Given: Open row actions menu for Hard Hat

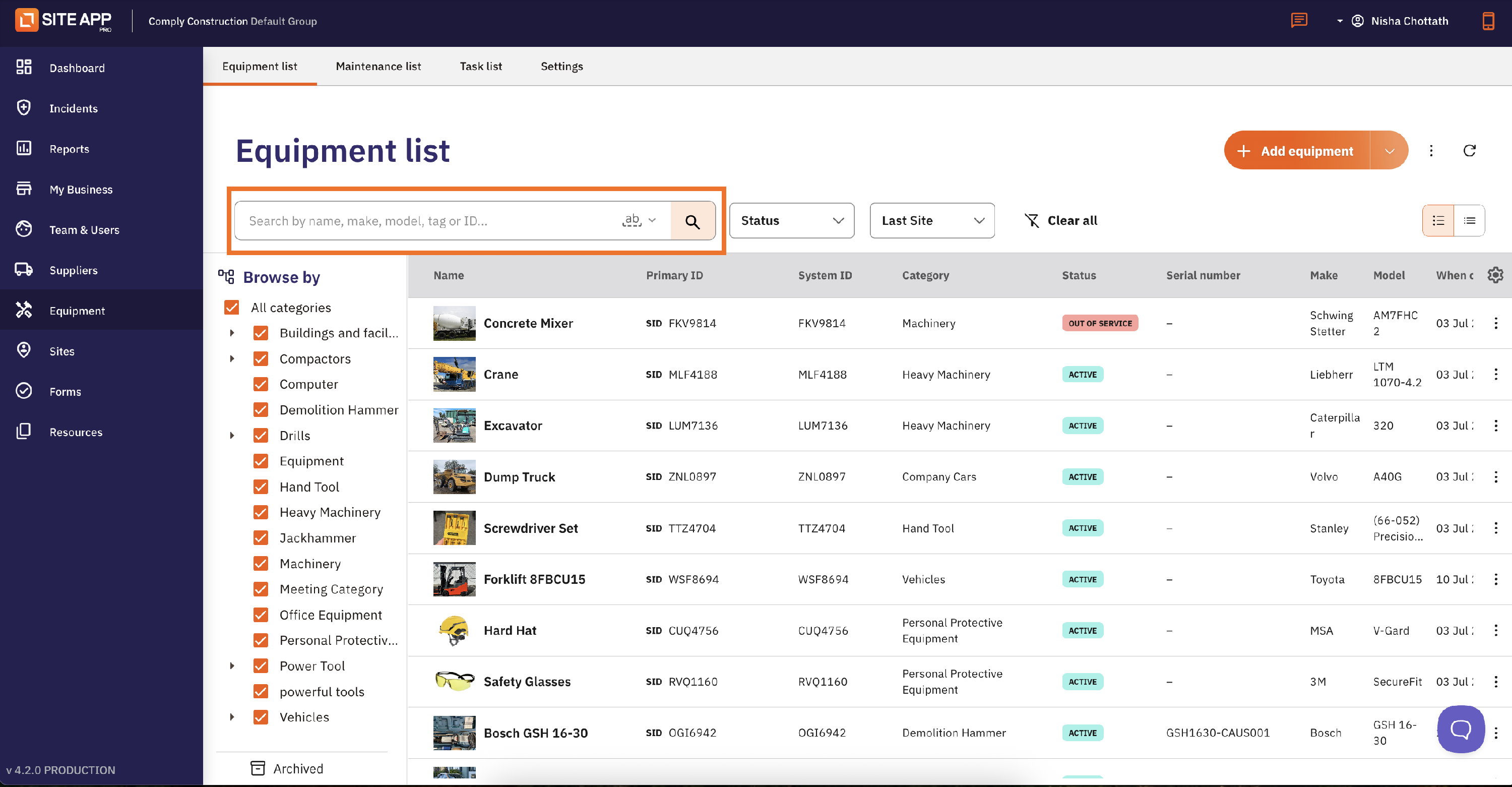Looking at the screenshot, I should [1495, 630].
